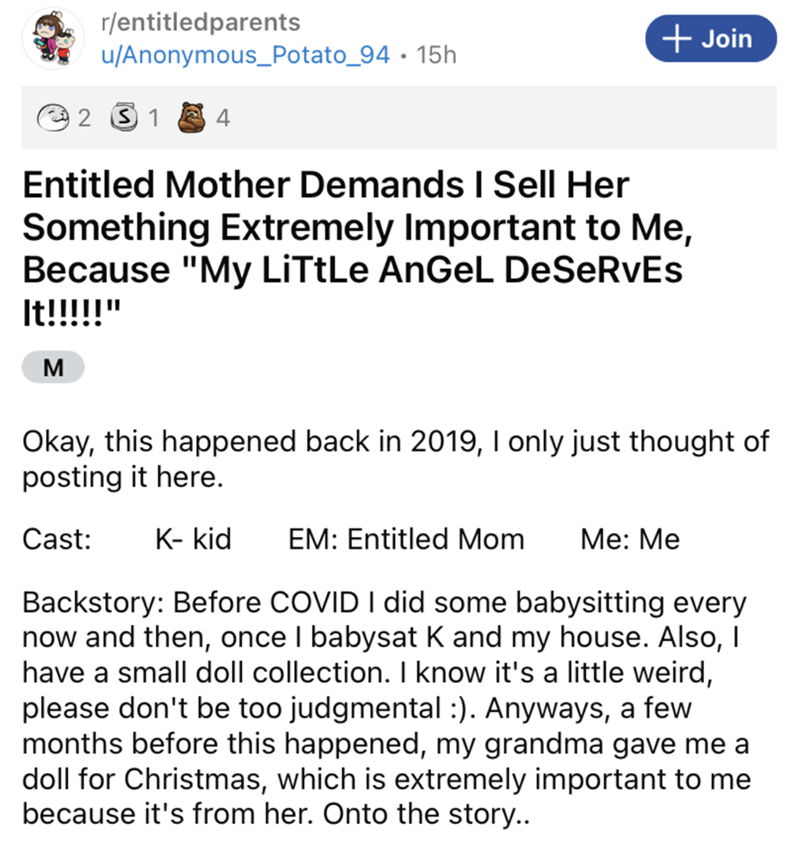Image resolution: width=800 pixels, height=841 pixels.
Task: Select the seal award count 2
Action: click(84, 118)
